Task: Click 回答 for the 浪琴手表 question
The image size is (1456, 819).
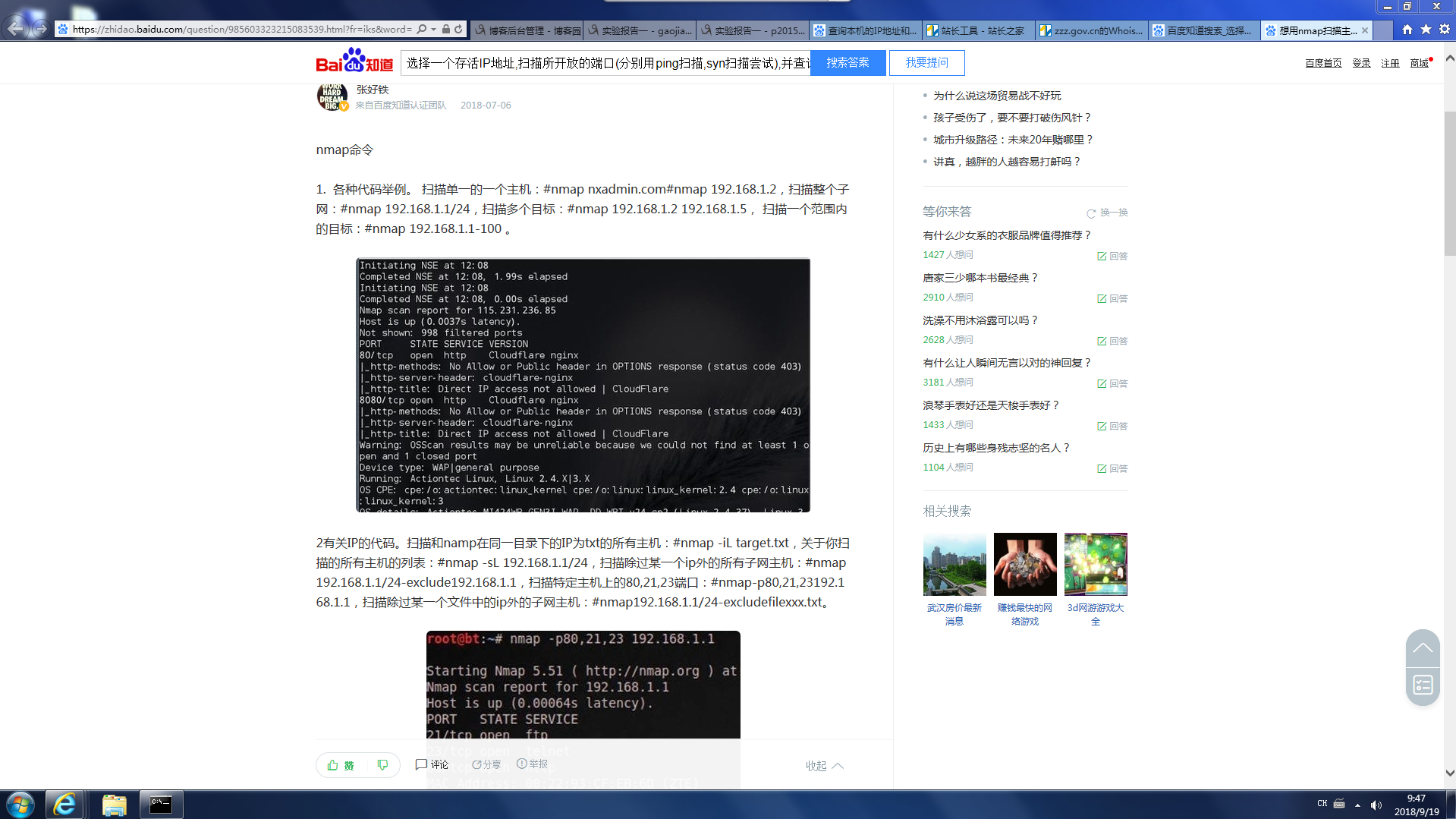Action: 1112,427
